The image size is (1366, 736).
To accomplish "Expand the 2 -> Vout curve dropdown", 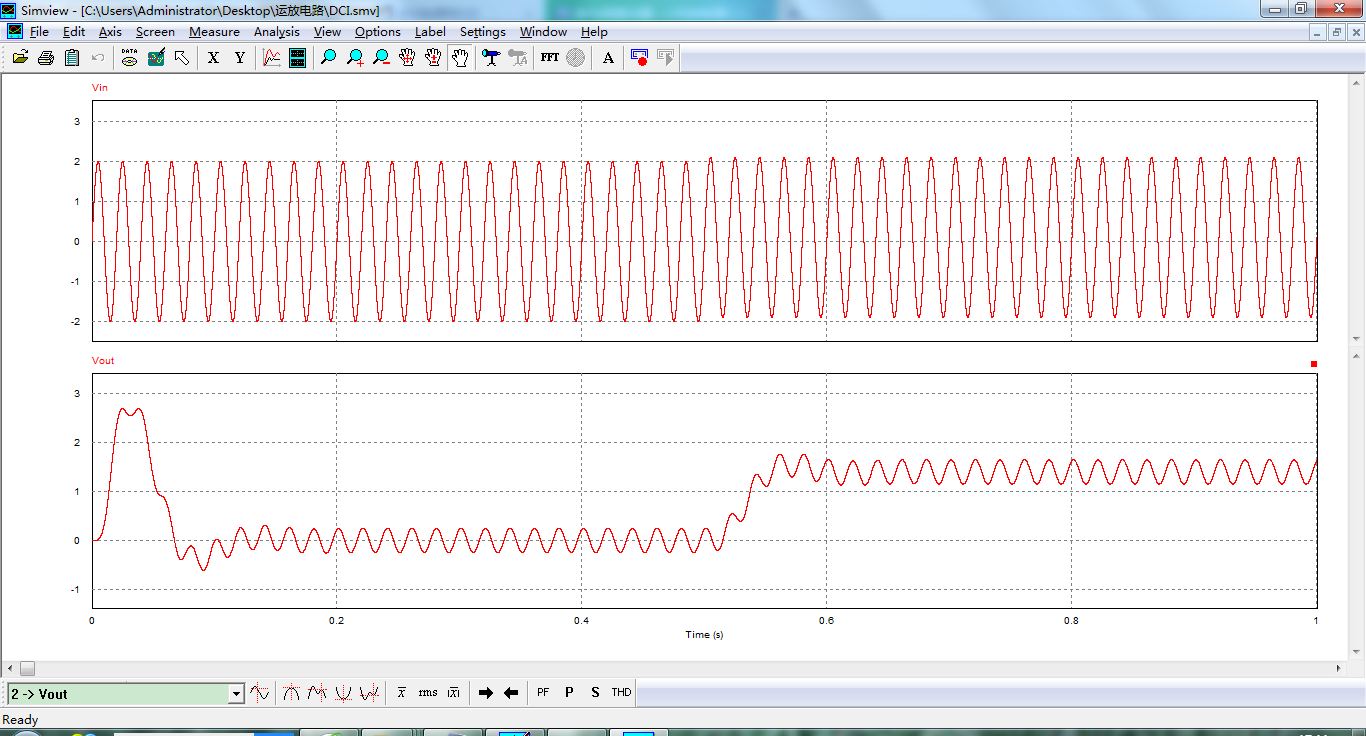I will (236, 694).
